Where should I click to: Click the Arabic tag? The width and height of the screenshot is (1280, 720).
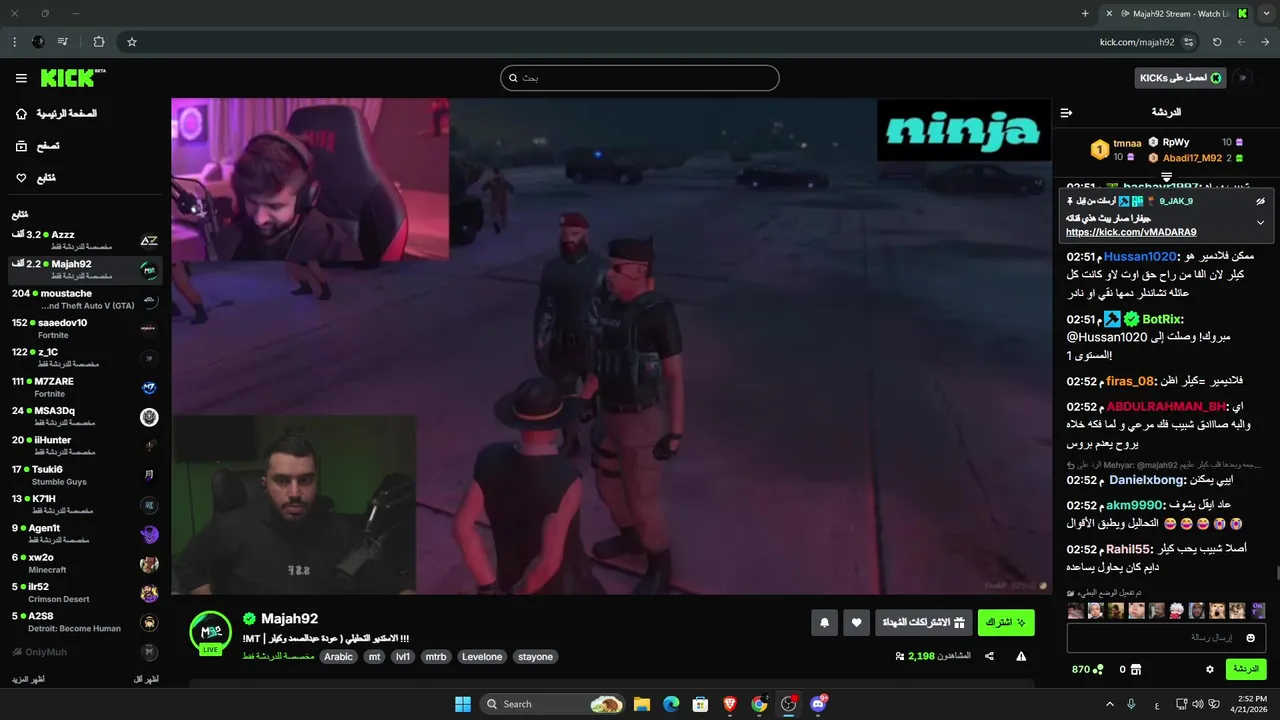click(x=338, y=657)
